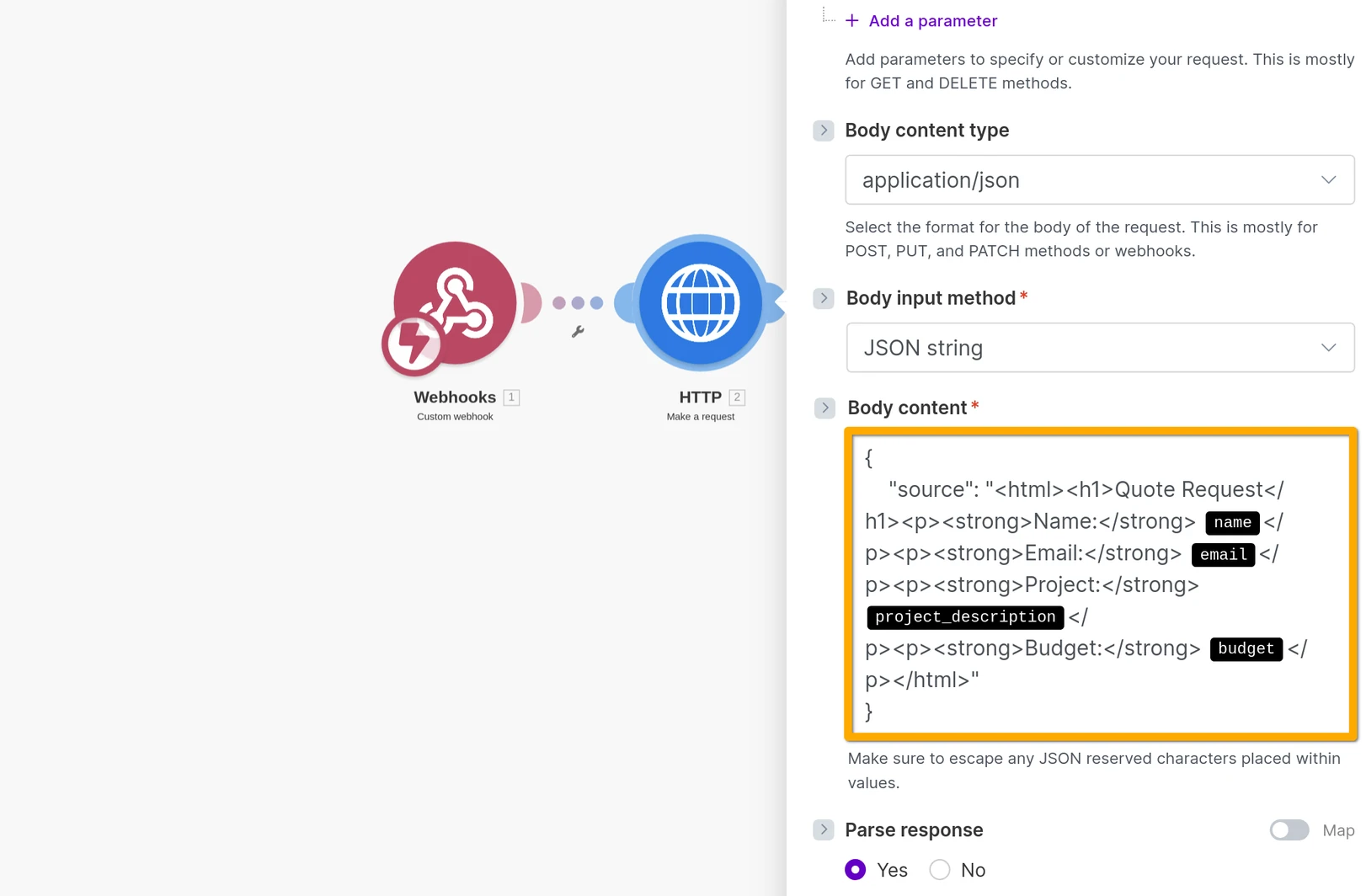Click the mapped name variable pill
The width and height of the screenshot is (1366, 896).
click(1231, 522)
